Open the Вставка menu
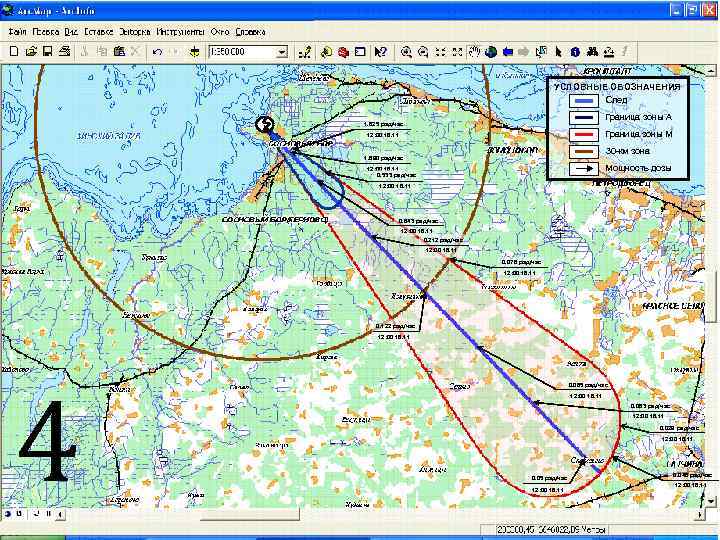 pyautogui.click(x=99, y=32)
